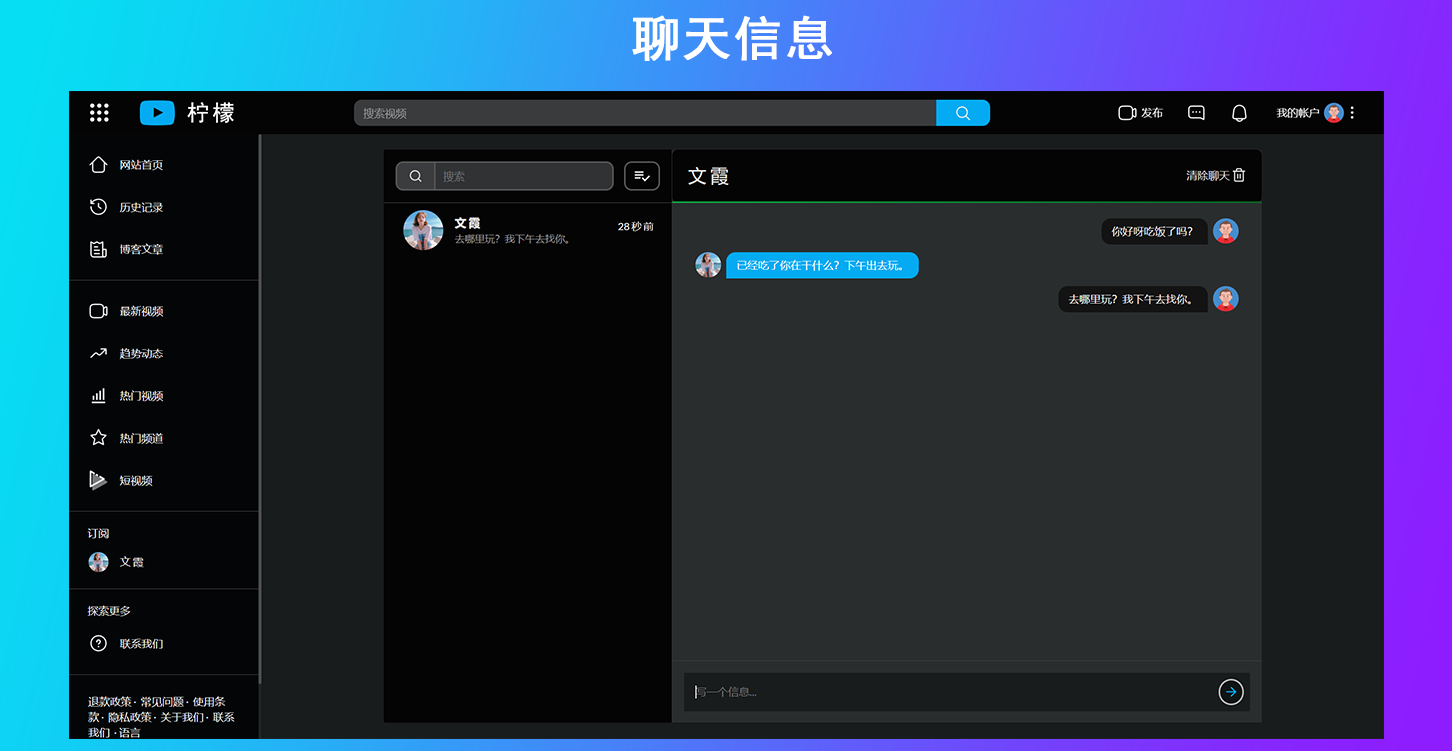Open the 语言 footer link
The height and width of the screenshot is (751, 1452).
(130, 733)
